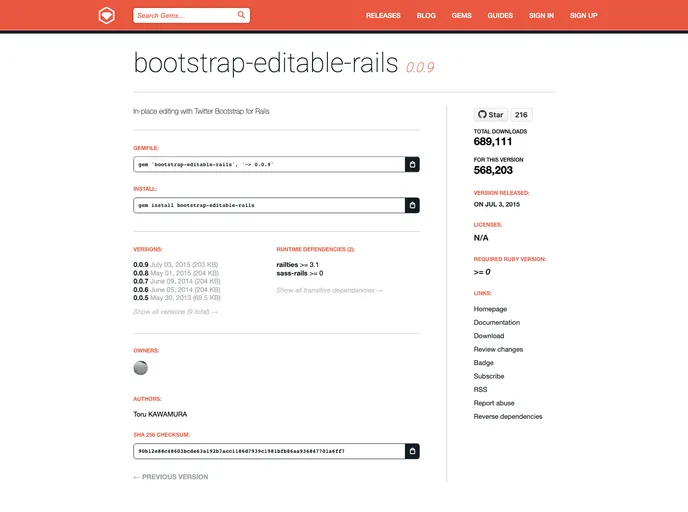
Task: Open version 0.0.8 entry
Action: click(141, 273)
